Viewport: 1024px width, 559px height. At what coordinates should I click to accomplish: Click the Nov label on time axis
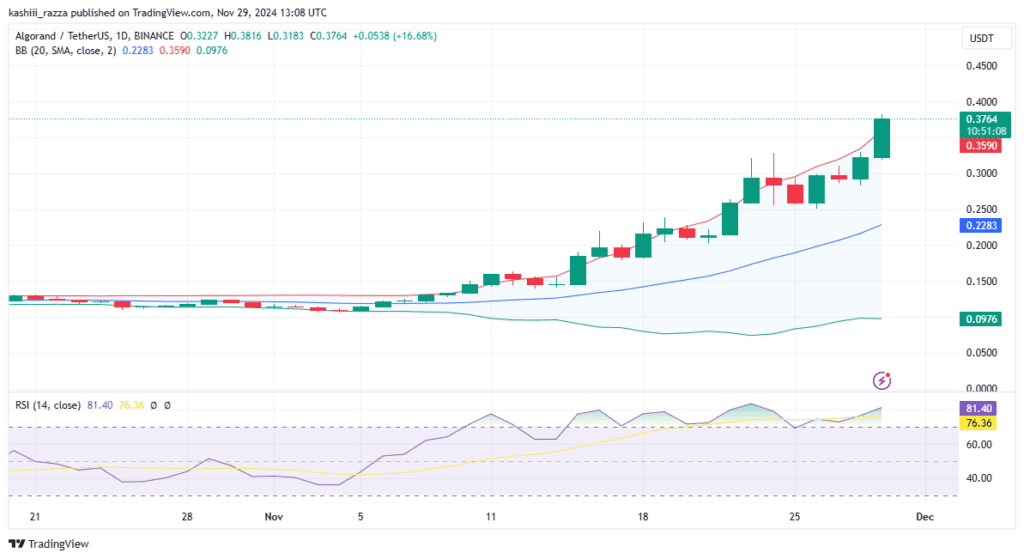pos(274,517)
